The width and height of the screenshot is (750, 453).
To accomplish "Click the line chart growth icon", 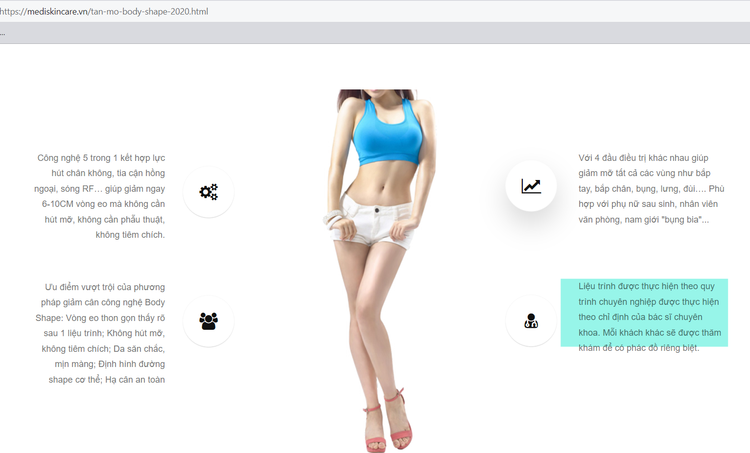I will 531,186.
